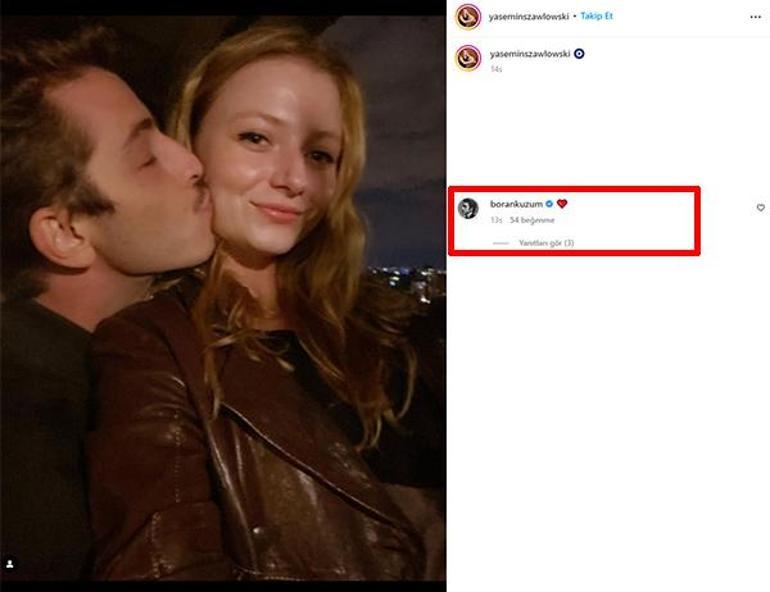Viewport: 770px width, 592px height.
Task: Show tagged people icon on the photo
Action: tap(11, 564)
